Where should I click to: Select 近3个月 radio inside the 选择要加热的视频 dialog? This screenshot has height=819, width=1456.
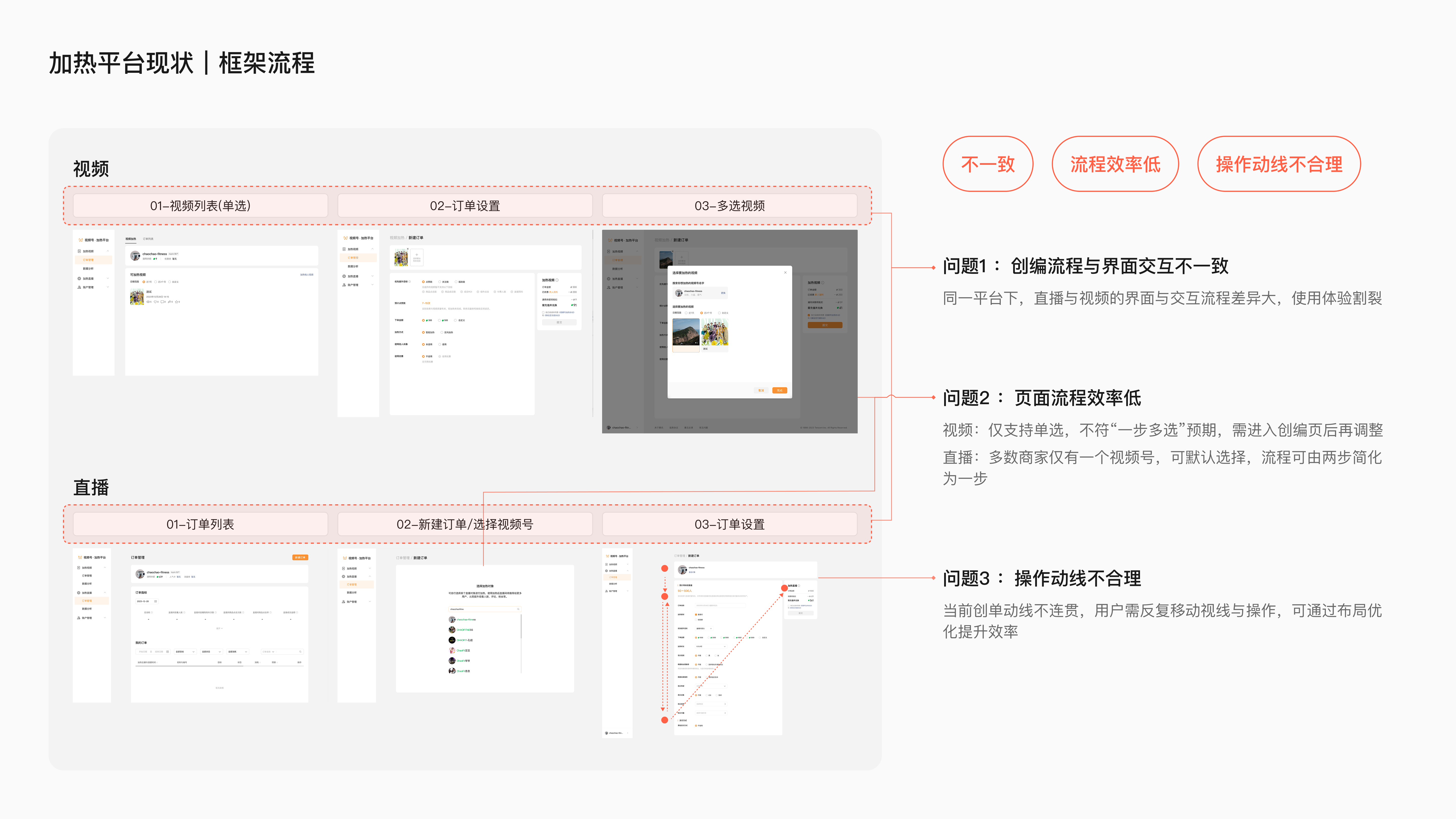pos(701,313)
